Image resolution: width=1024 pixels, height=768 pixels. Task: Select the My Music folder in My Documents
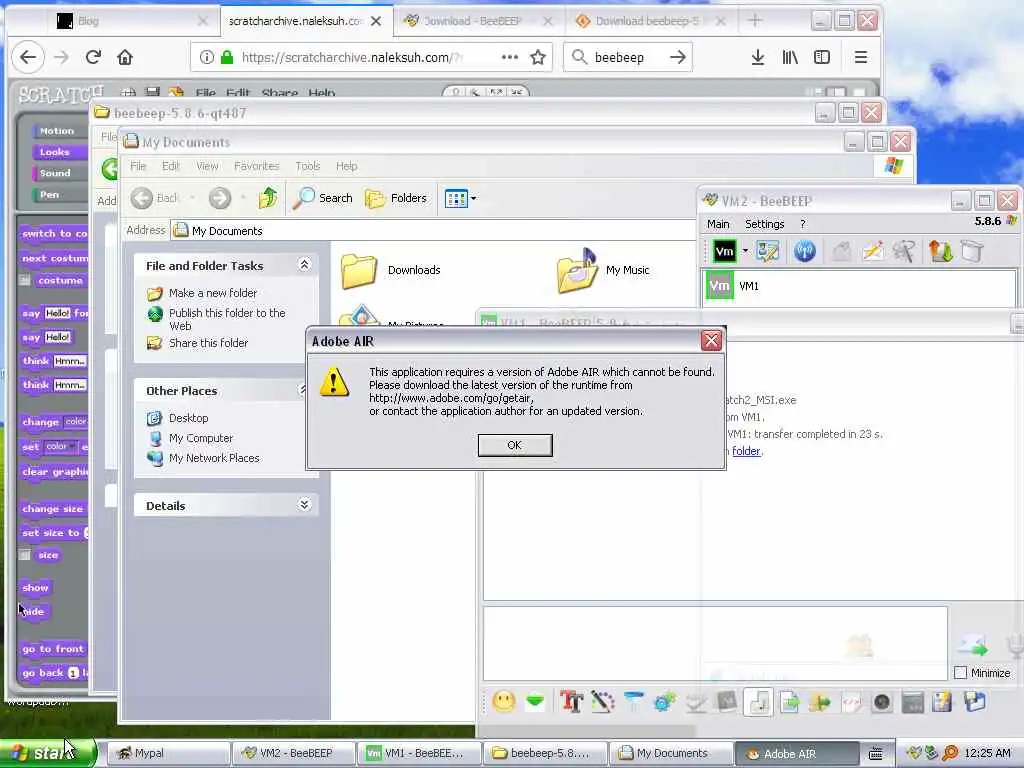(x=603, y=270)
